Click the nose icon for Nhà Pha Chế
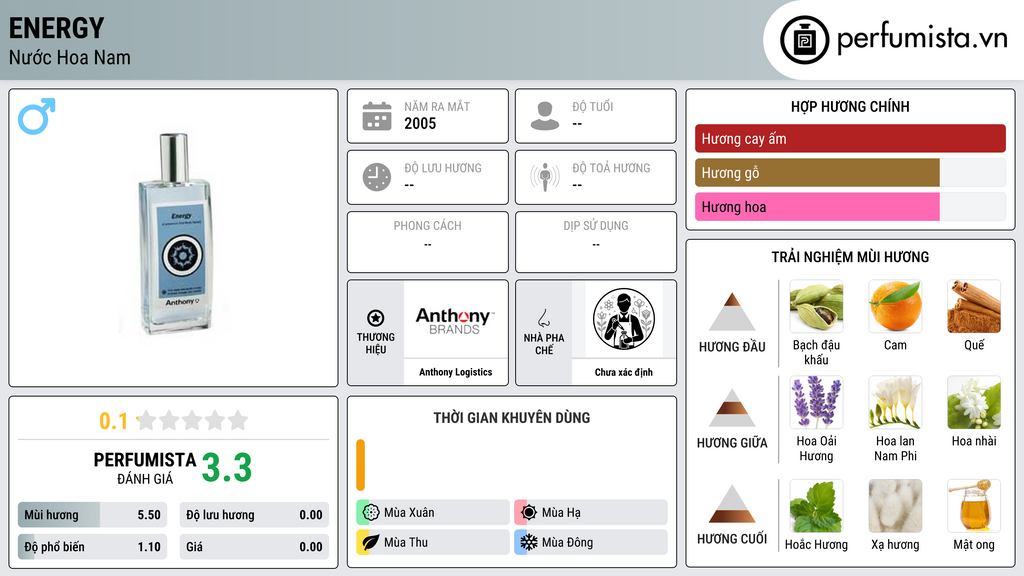Viewport: 1024px width, 576px height. point(543,318)
